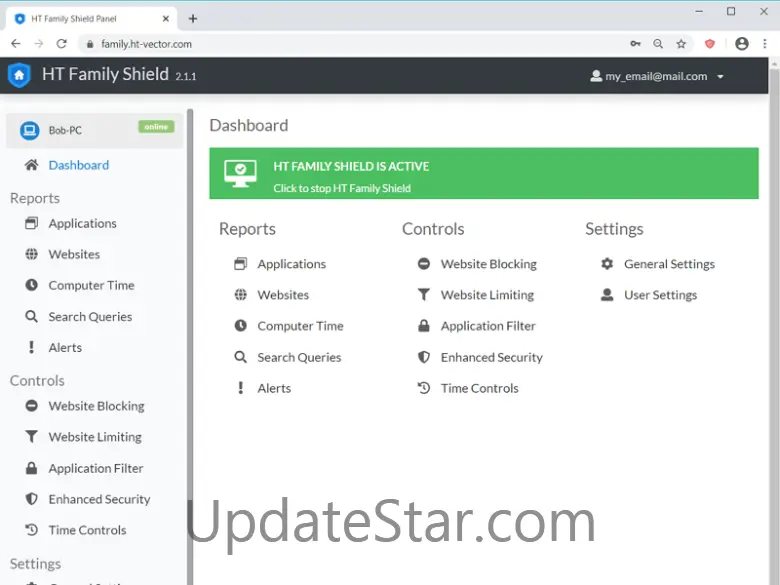Click the Alerts exclamation icon in main panel
The width and height of the screenshot is (780, 585).
(x=240, y=388)
